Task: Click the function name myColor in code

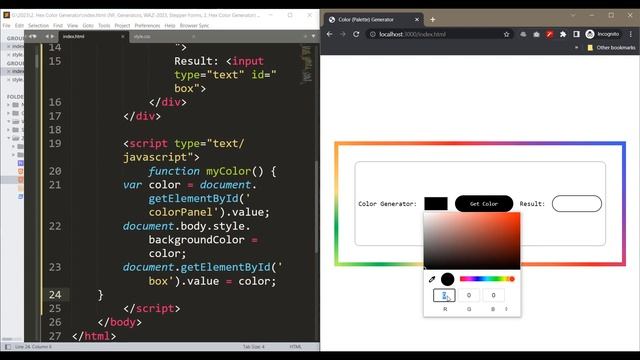Action: (228, 171)
